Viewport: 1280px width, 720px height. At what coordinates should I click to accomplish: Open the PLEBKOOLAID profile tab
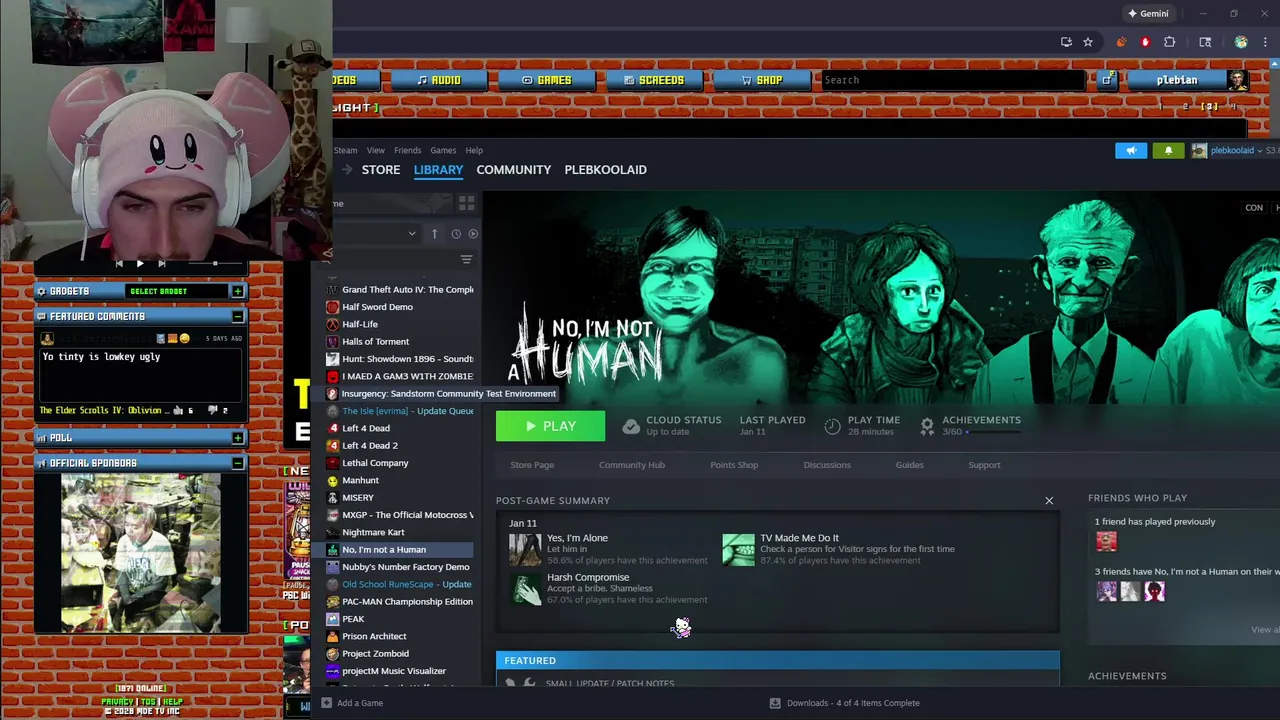click(605, 170)
